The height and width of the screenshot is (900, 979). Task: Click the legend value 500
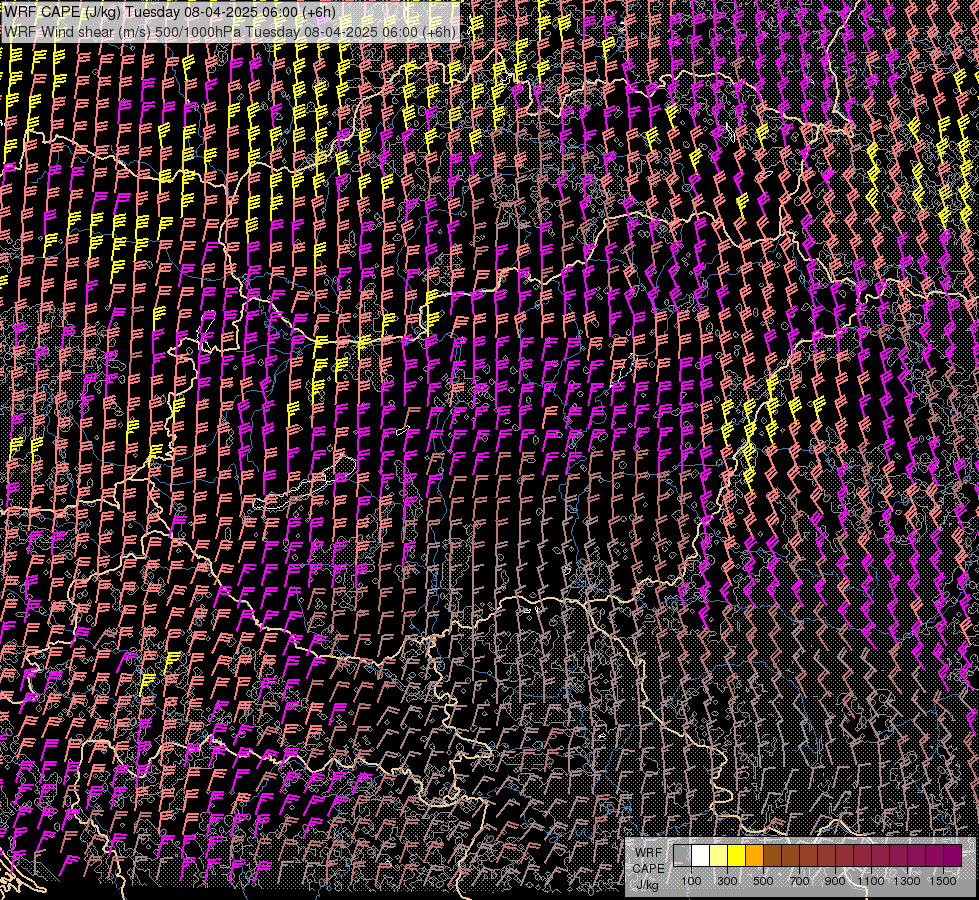[x=763, y=881]
